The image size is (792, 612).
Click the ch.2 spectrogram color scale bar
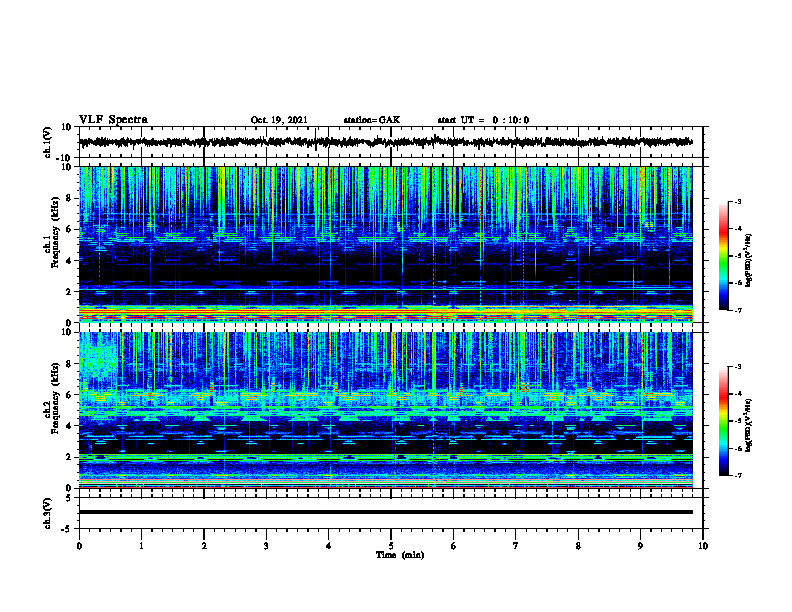[x=723, y=421]
